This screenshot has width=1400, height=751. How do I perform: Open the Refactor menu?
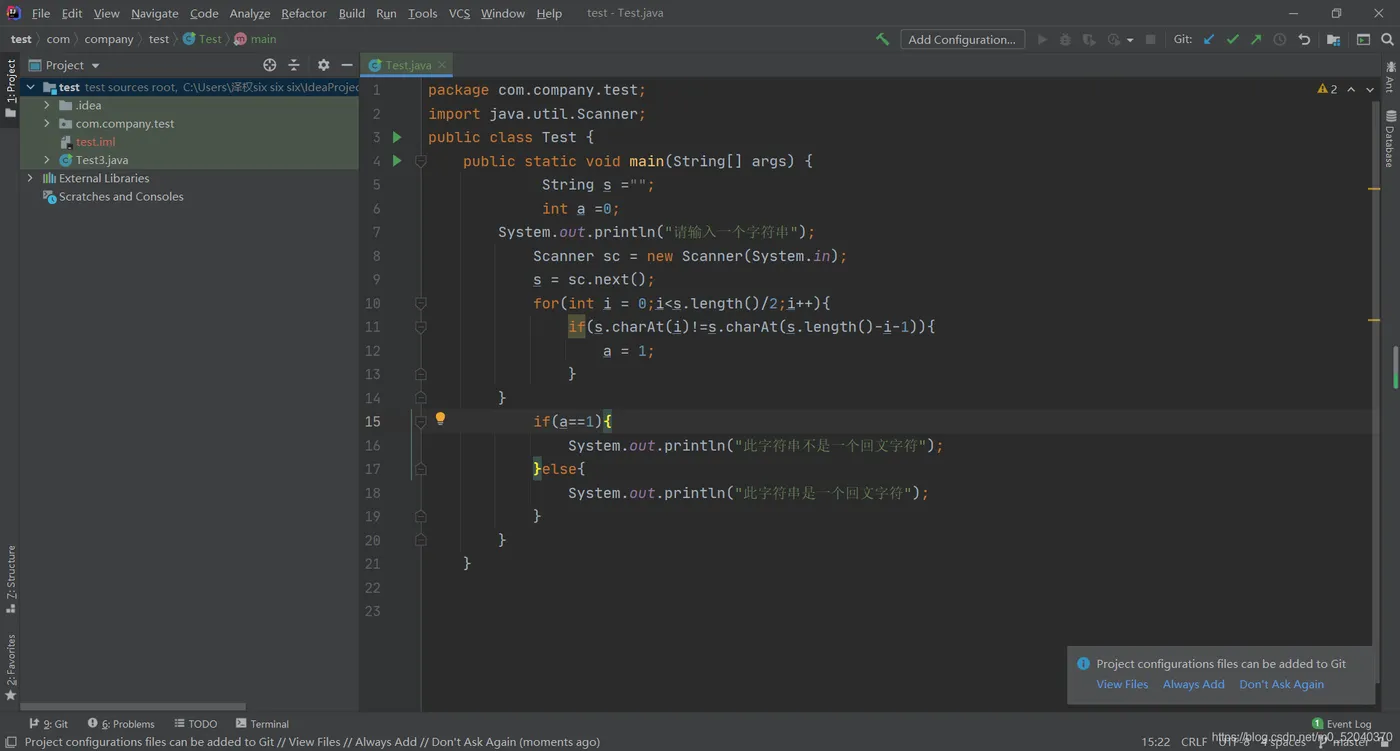pyautogui.click(x=304, y=13)
